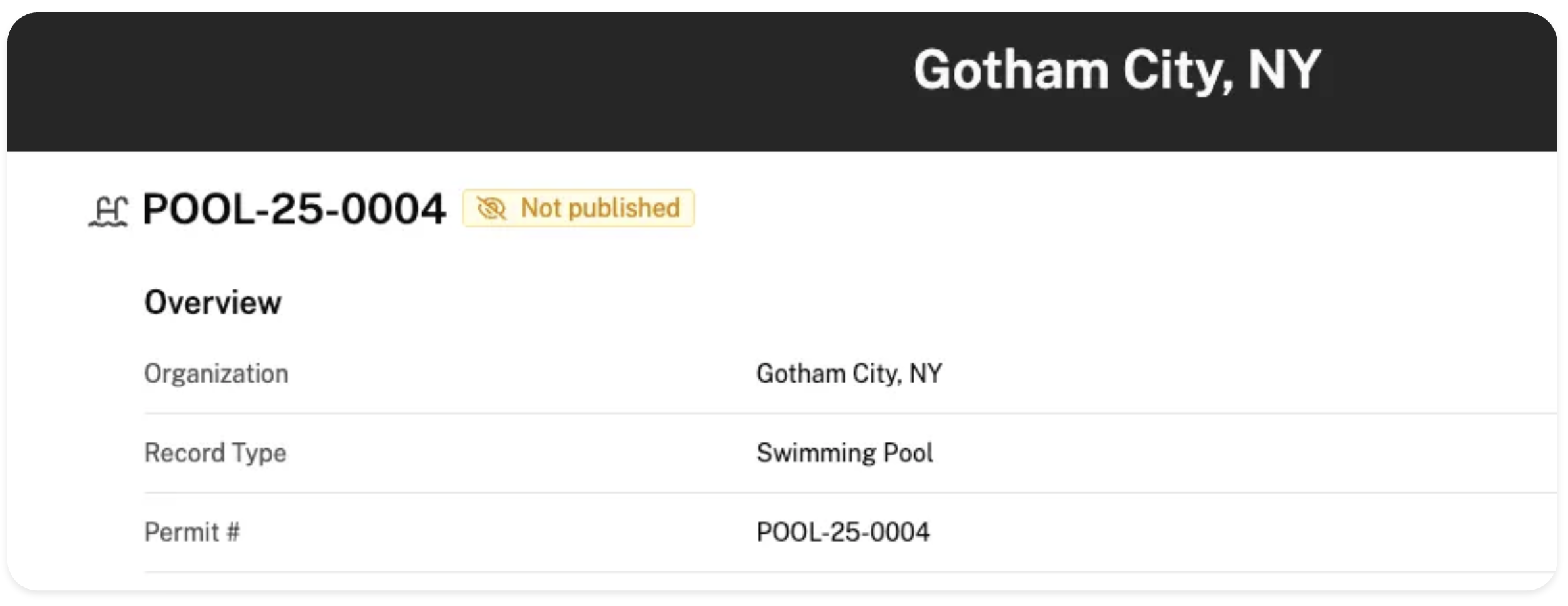This screenshot has width=1568, height=606.
Task: Click the Gotham City, NY header title
Action: coord(1116,70)
